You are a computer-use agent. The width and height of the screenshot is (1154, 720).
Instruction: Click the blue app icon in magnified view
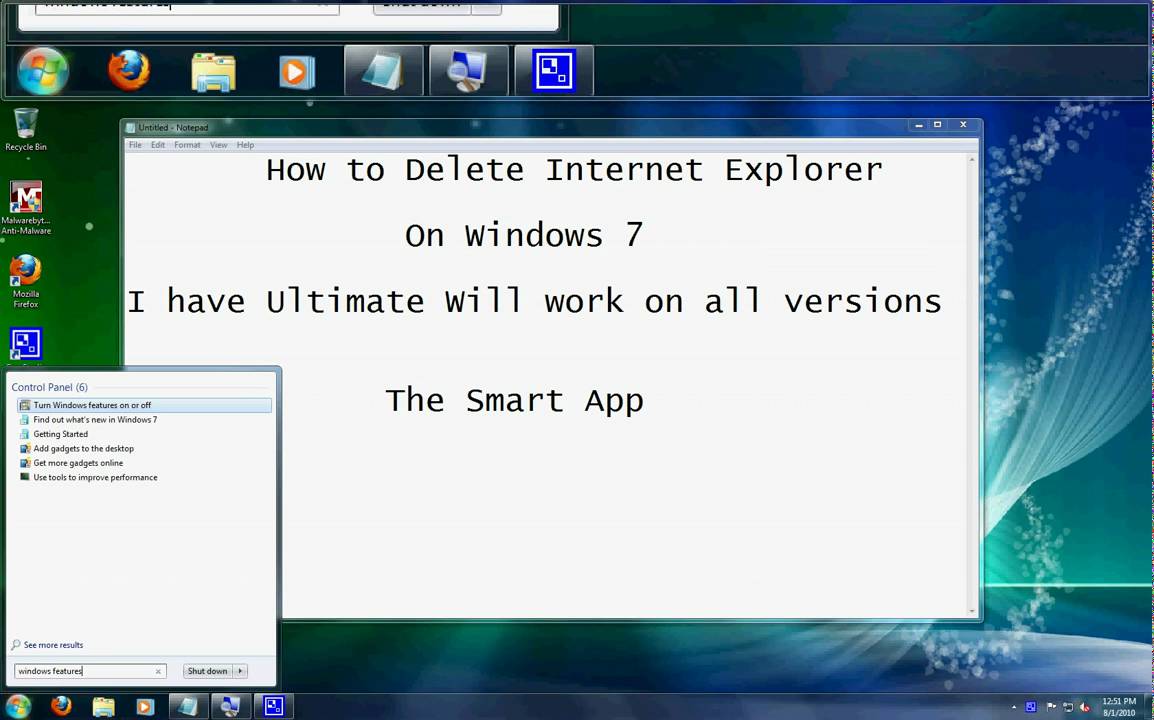[x=554, y=71]
